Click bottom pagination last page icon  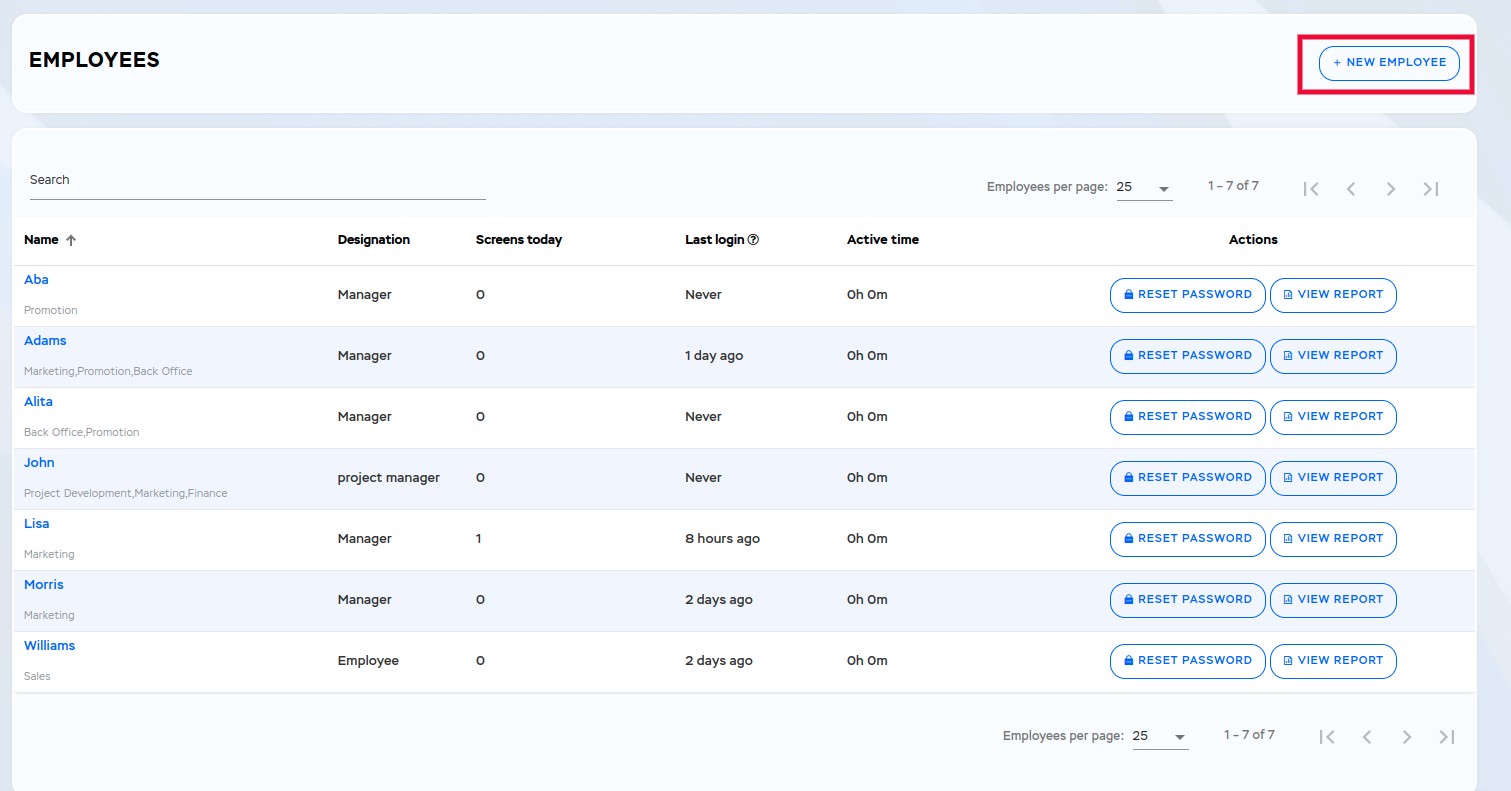point(1447,737)
